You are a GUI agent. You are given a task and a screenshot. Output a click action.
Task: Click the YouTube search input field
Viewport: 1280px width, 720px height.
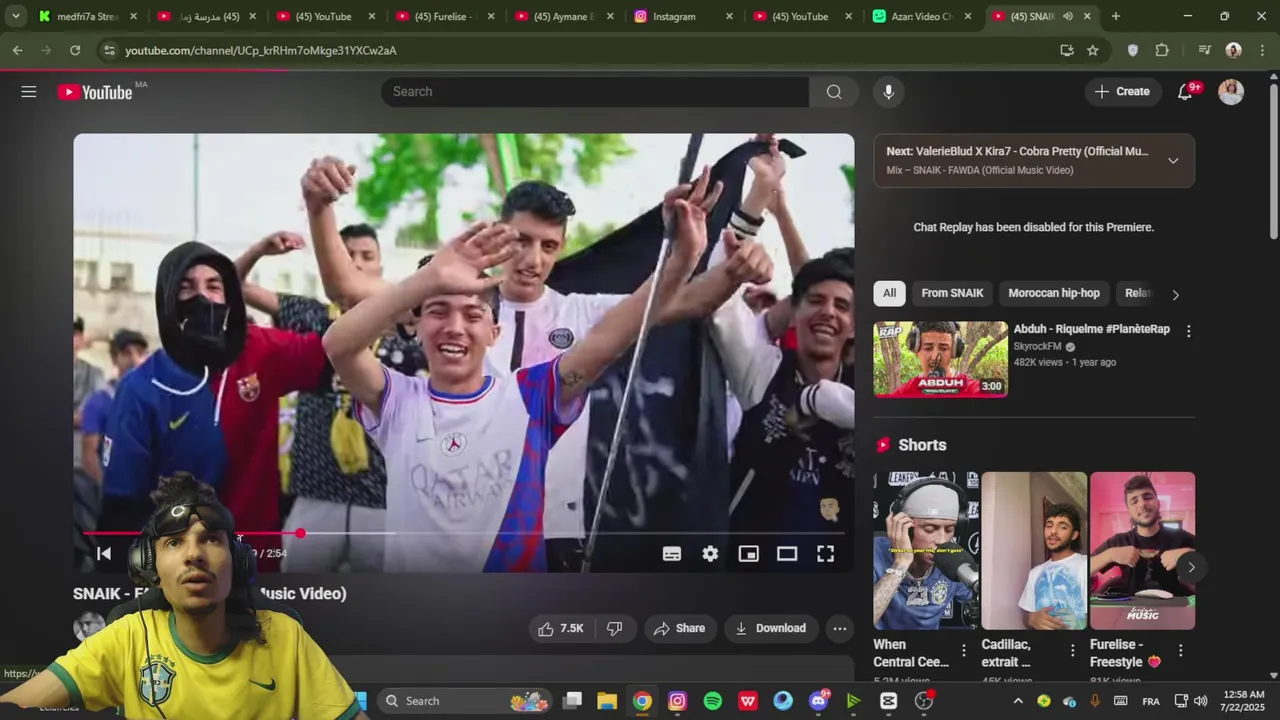[x=595, y=92]
